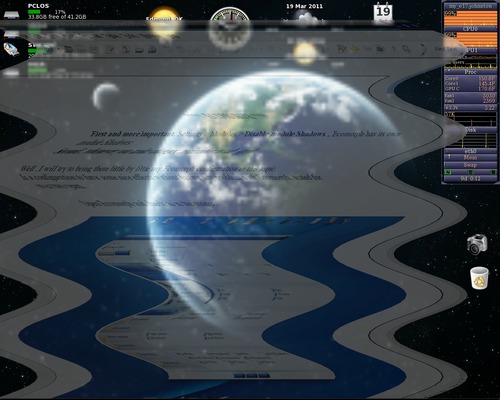Expand the Mem meter in system monitor

pyautogui.click(x=470, y=158)
